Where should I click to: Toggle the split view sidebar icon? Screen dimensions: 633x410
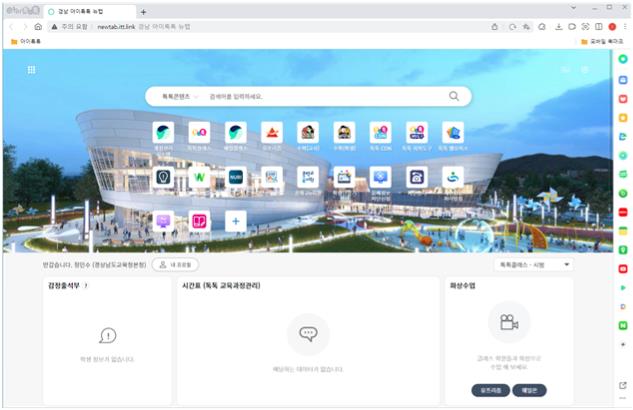599,27
